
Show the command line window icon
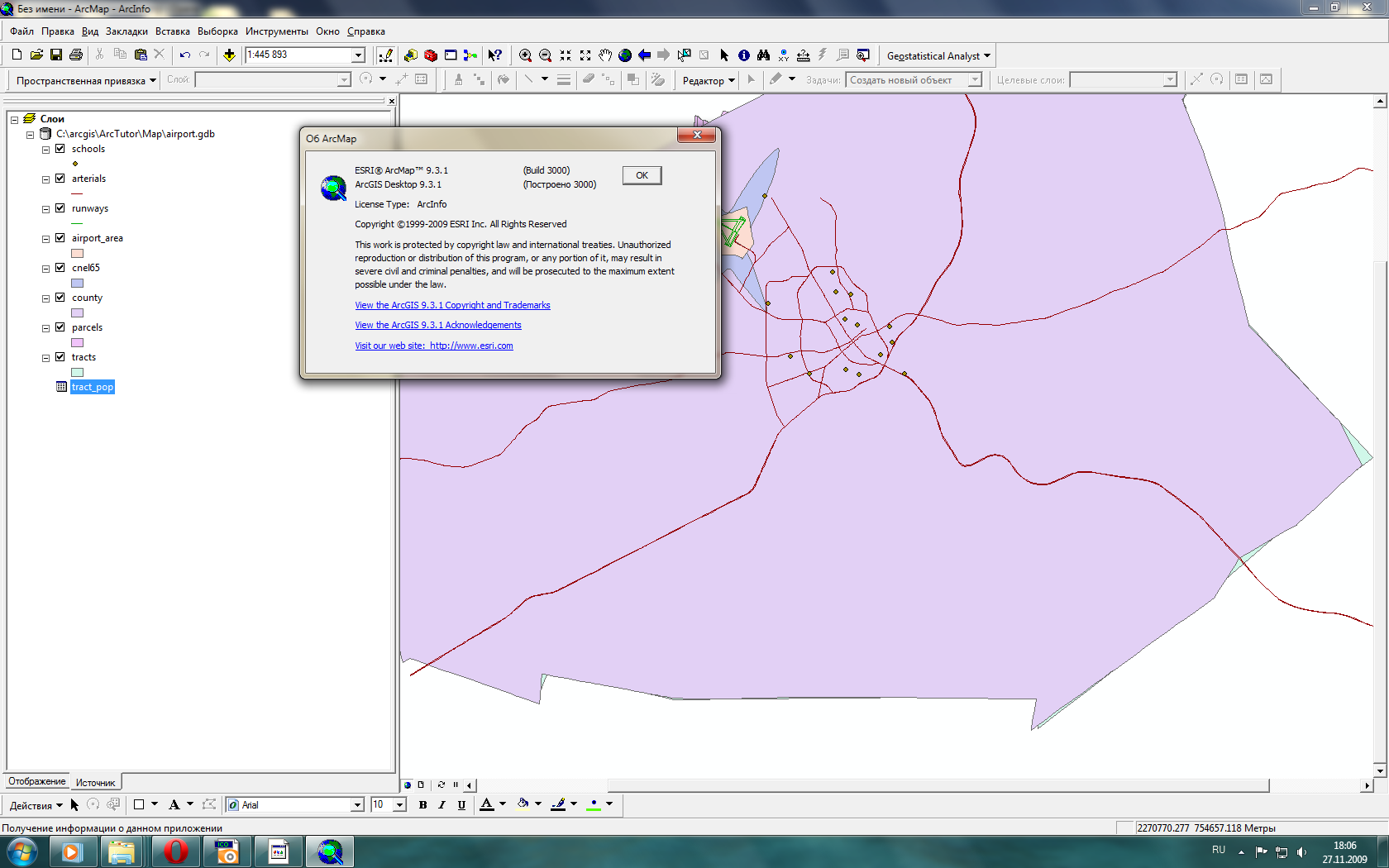pyautogui.click(x=451, y=55)
